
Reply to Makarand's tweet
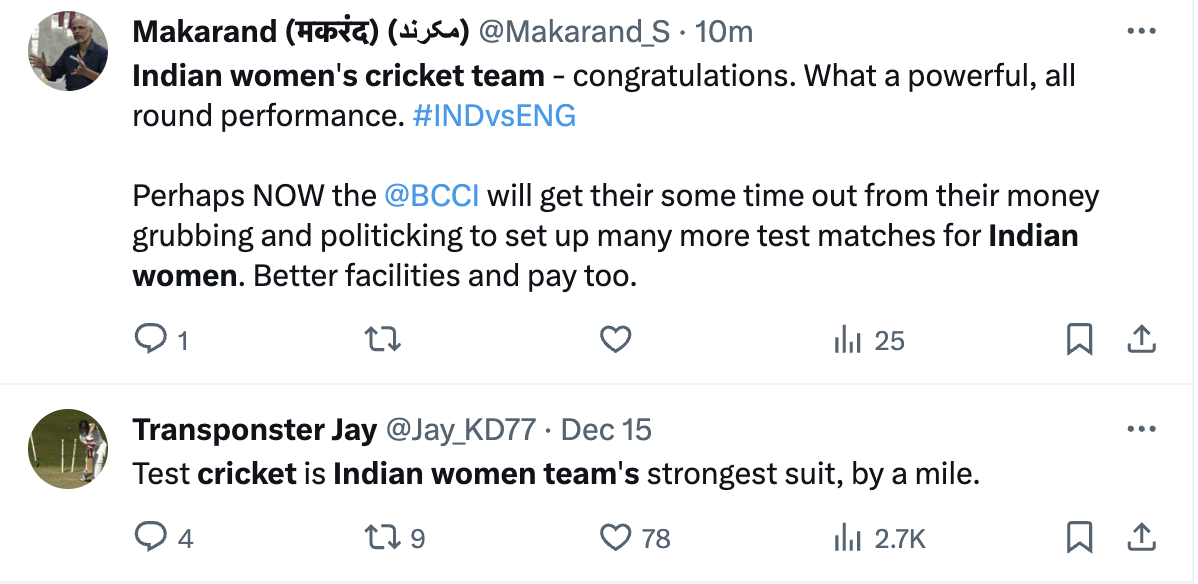pyautogui.click(x=149, y=341)
